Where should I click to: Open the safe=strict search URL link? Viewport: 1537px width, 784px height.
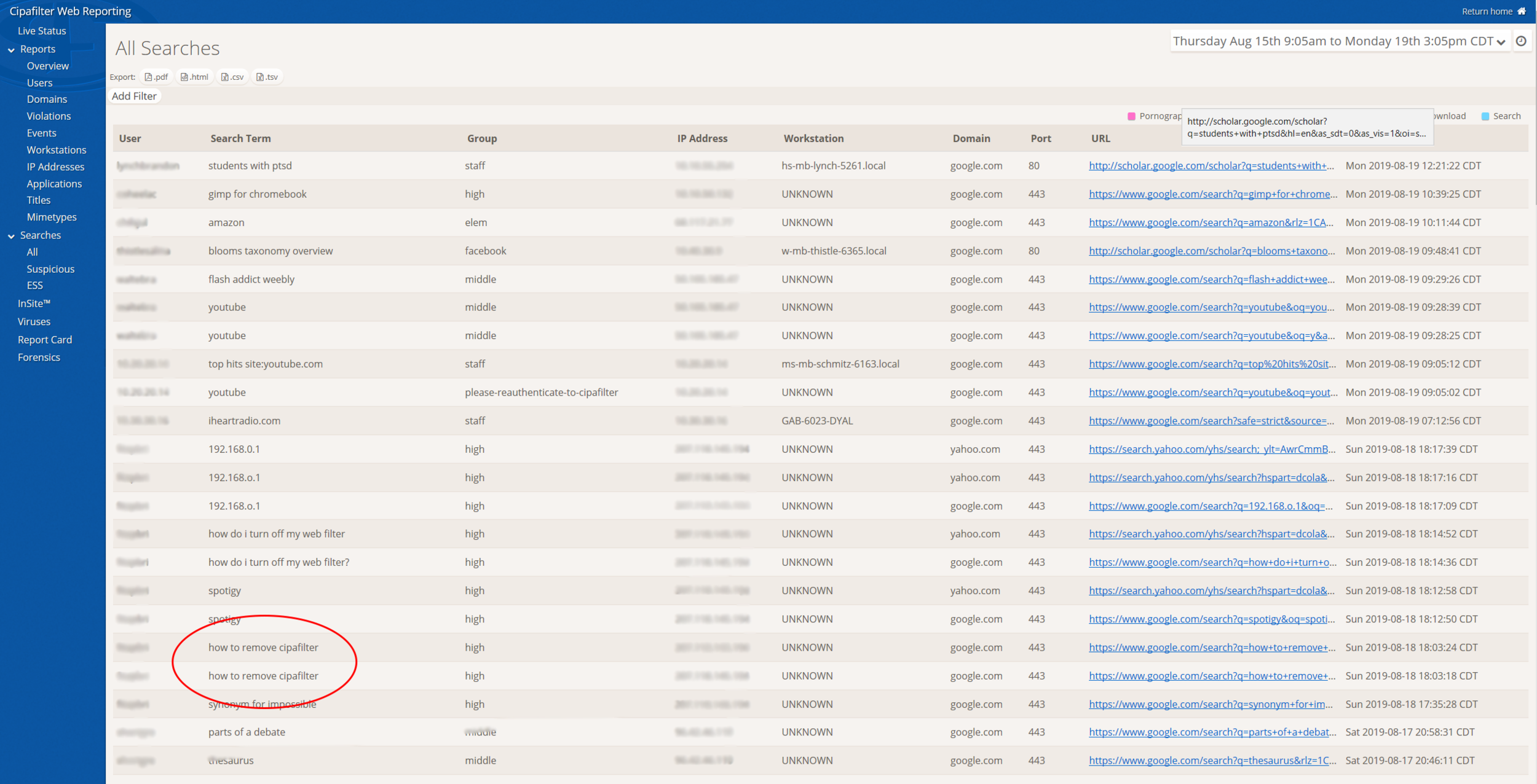tap(1212, 420)
